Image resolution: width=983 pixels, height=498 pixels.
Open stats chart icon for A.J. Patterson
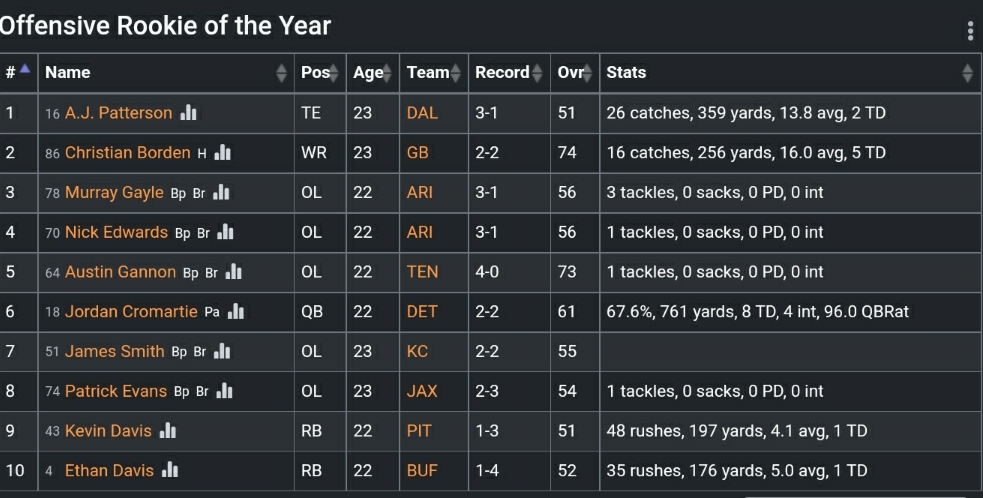click(x=188, y=113)
